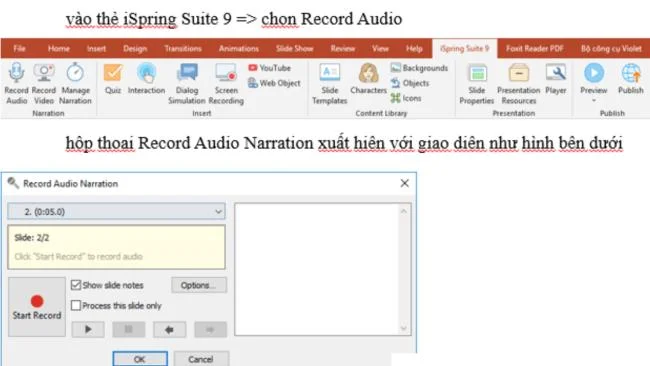Open Slide Templates library
Viewport: 650px width, 366px height.
tap(330, 83)
